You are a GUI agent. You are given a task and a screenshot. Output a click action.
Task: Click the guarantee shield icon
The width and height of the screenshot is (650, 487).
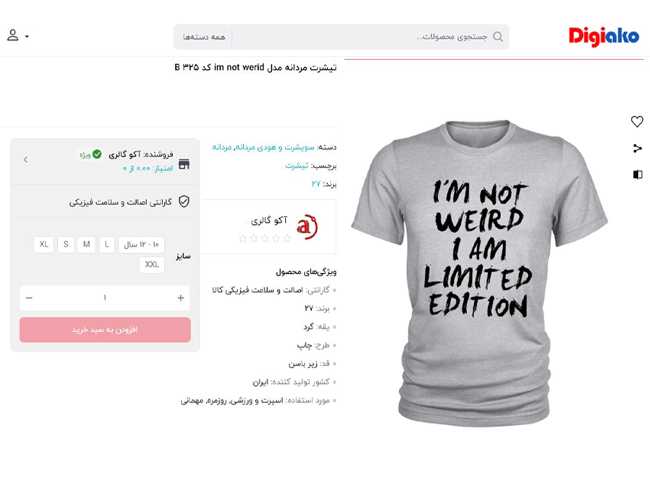184,202
